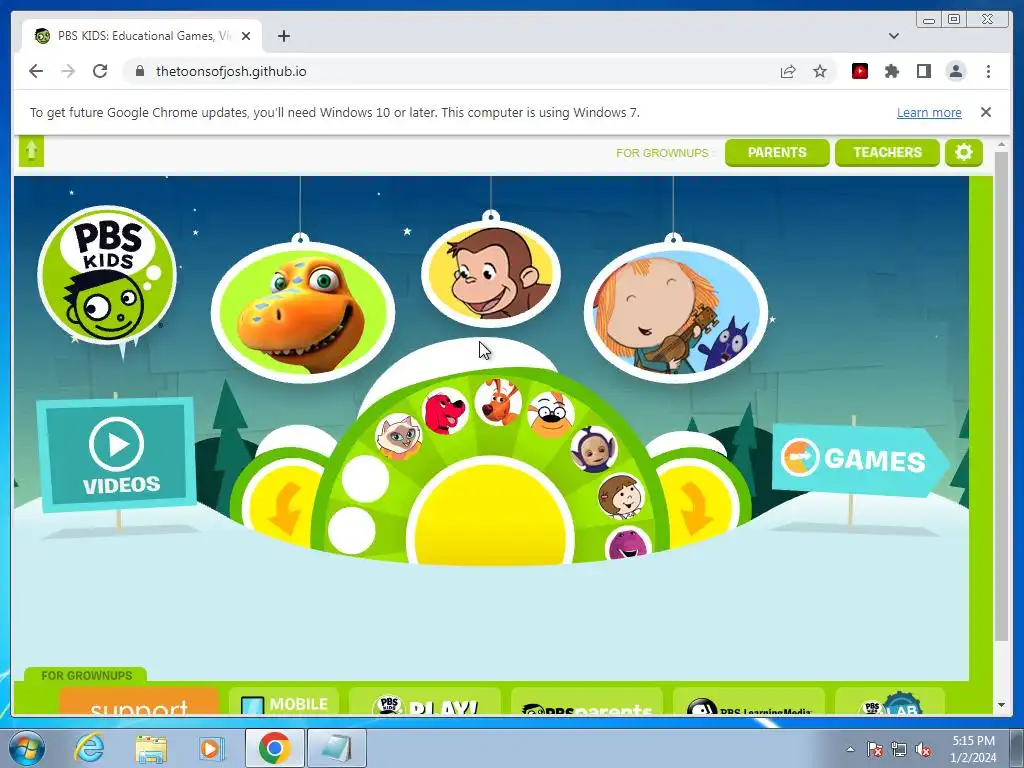Screen dimensions: 1024x768
Task: Close the PBS KIDS tab
Action: pyautogui.click(x=246, y=36)
